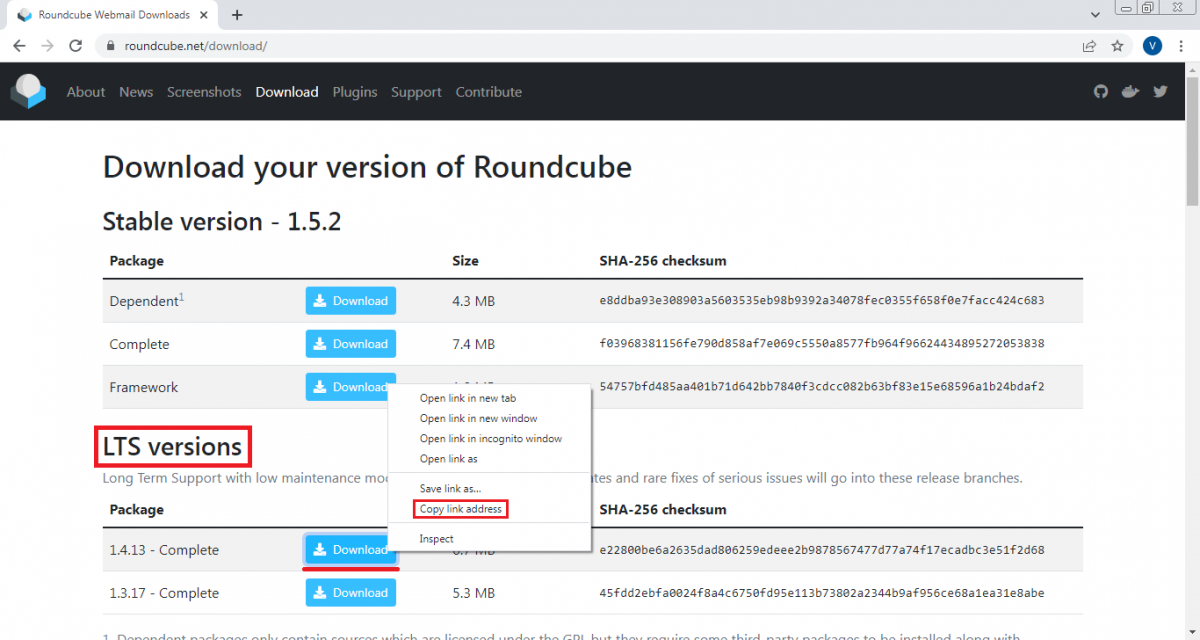Click the 5.3 MB size cell
Image resolution: width=1200 pixels, height=640 pixels.
[x=474, y=593]
